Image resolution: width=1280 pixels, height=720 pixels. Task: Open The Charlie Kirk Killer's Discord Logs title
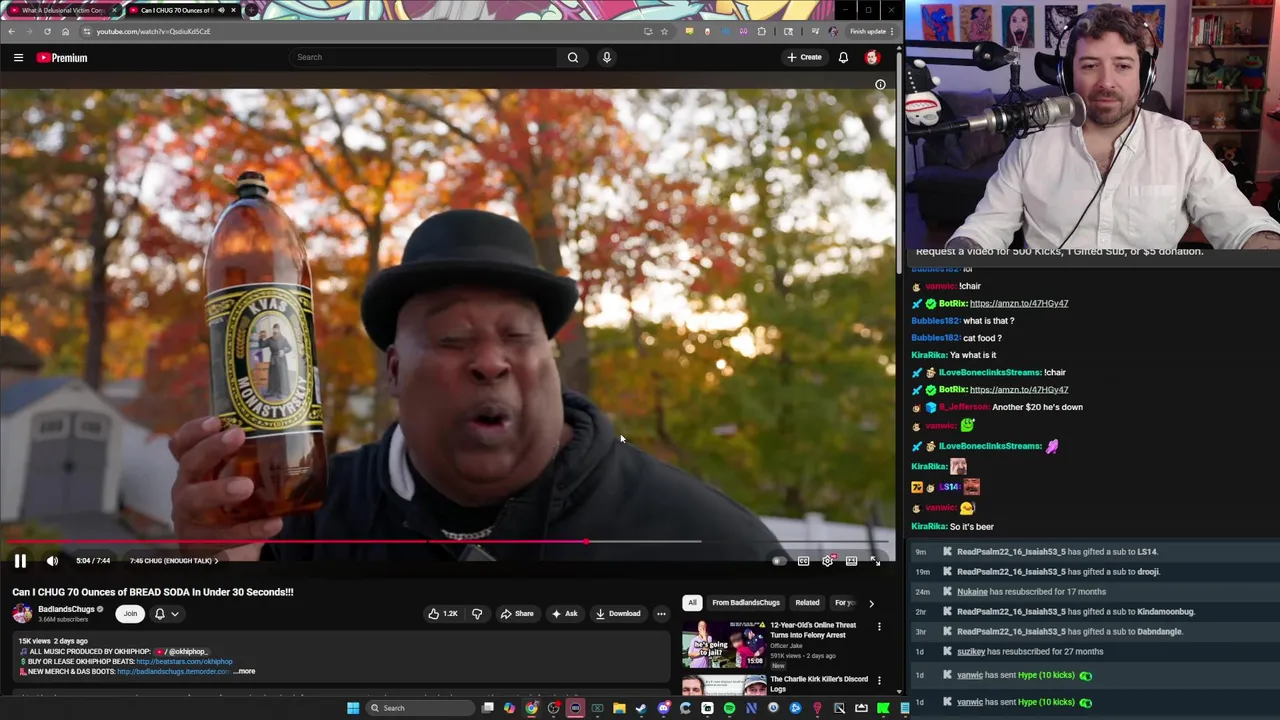(819, 684)
